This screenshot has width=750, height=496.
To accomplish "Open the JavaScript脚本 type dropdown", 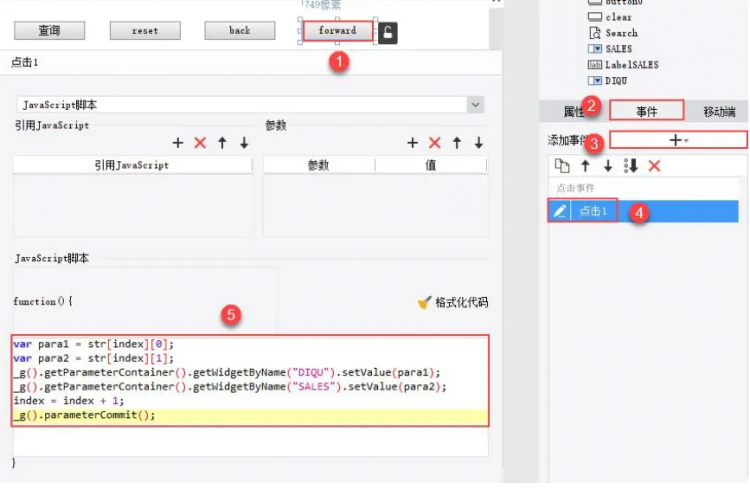I will (x=475, y=105).
